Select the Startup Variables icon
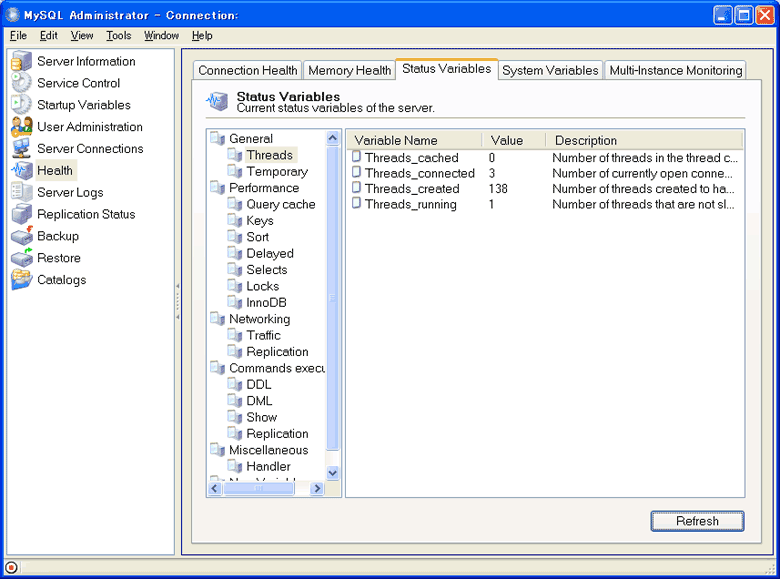 (x=21, y=105)
